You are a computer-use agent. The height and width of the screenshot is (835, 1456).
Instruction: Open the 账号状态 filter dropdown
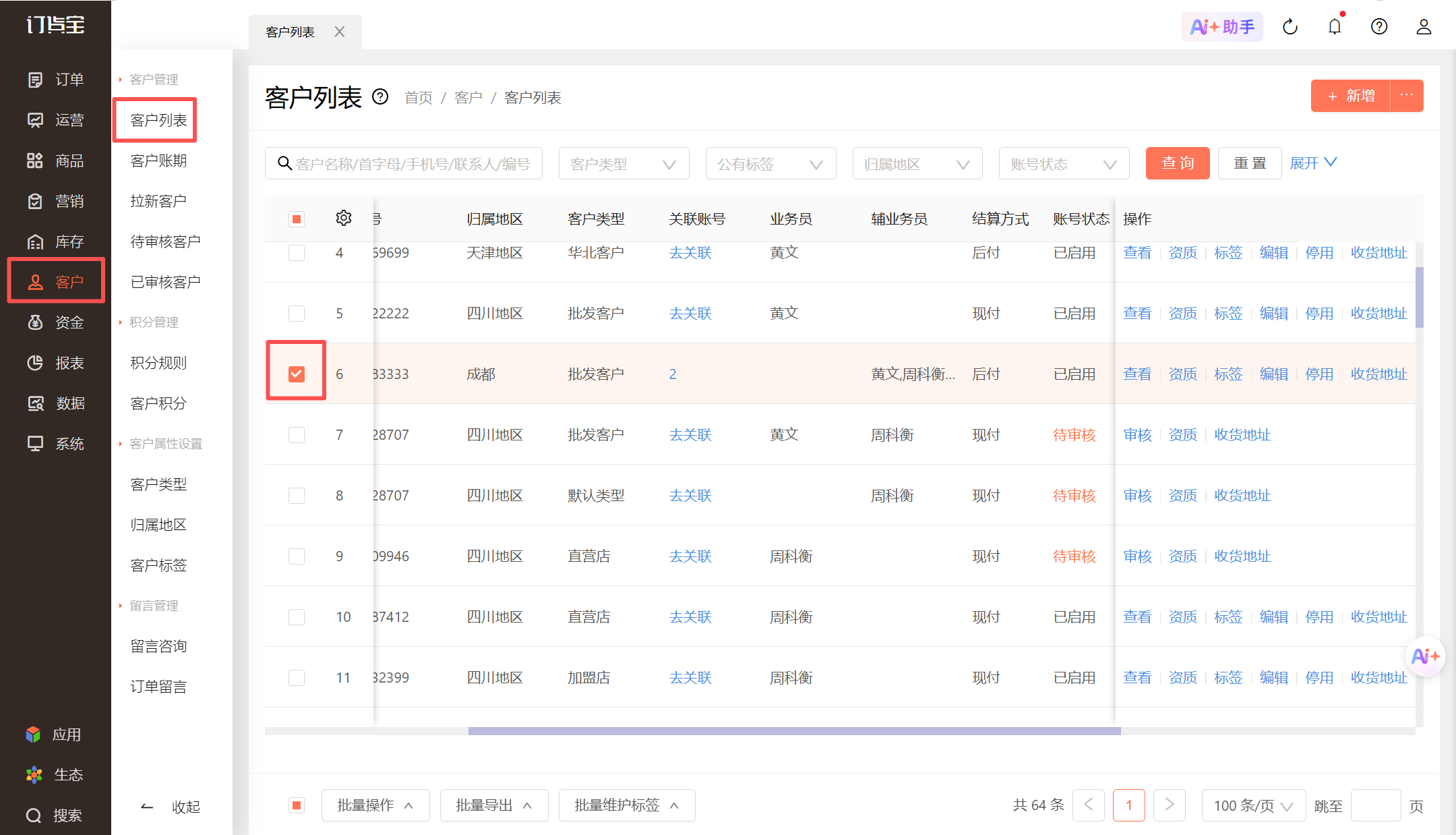pos(1064,164)
